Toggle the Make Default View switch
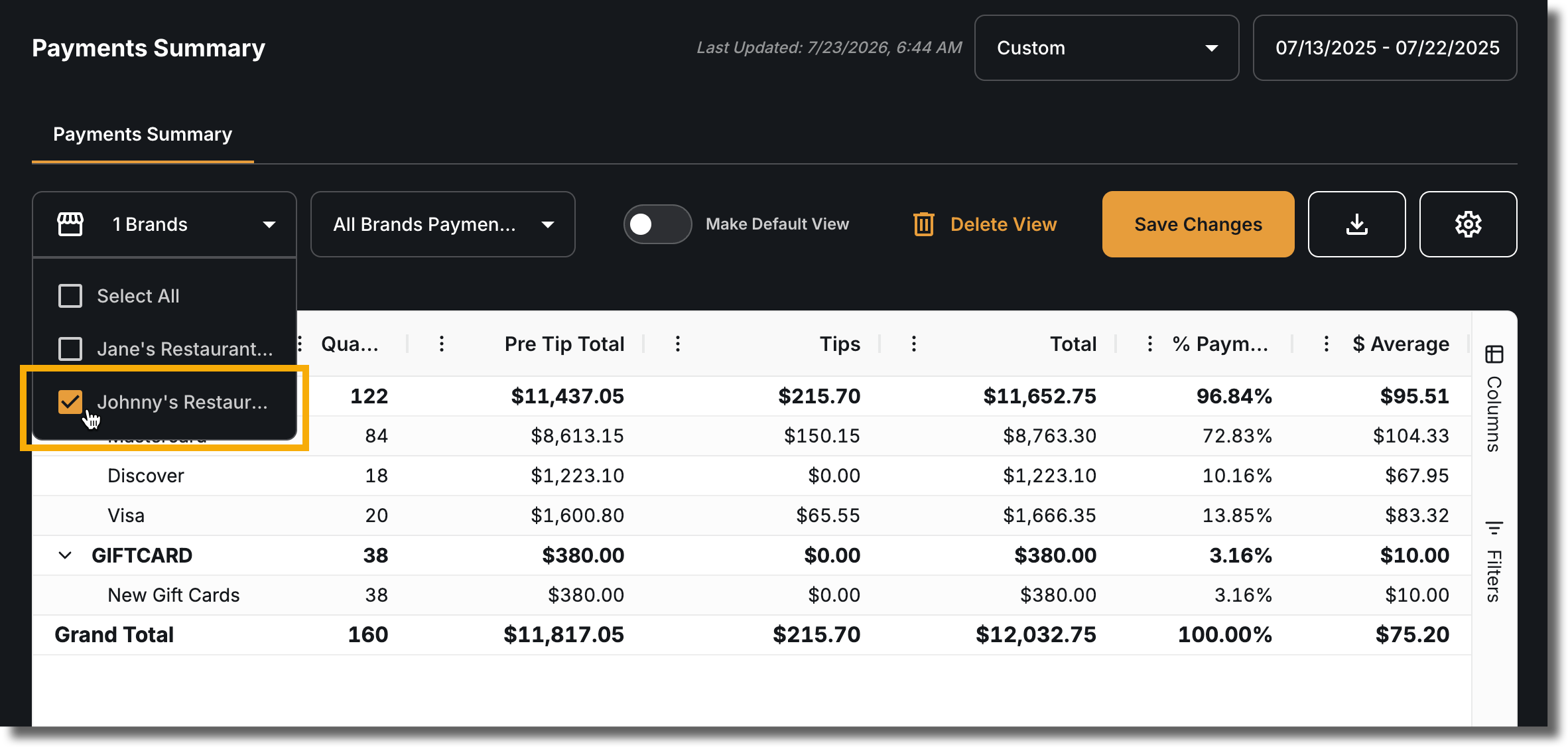This screenshot has width=1568, height=747. (657, 224)
